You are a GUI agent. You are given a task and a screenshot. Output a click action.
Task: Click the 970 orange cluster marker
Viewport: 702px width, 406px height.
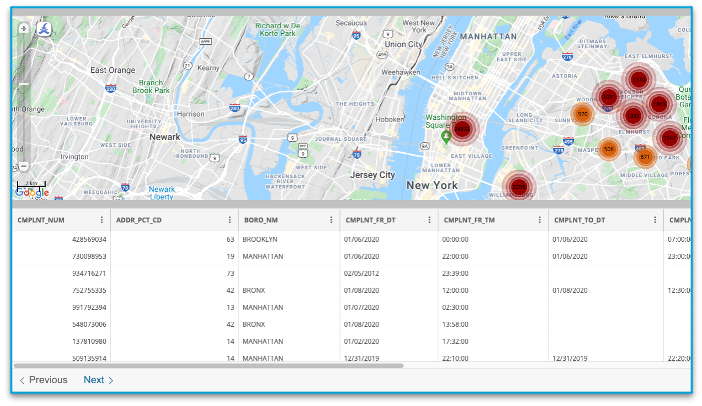pyautogui.click(x=582, y=114)
